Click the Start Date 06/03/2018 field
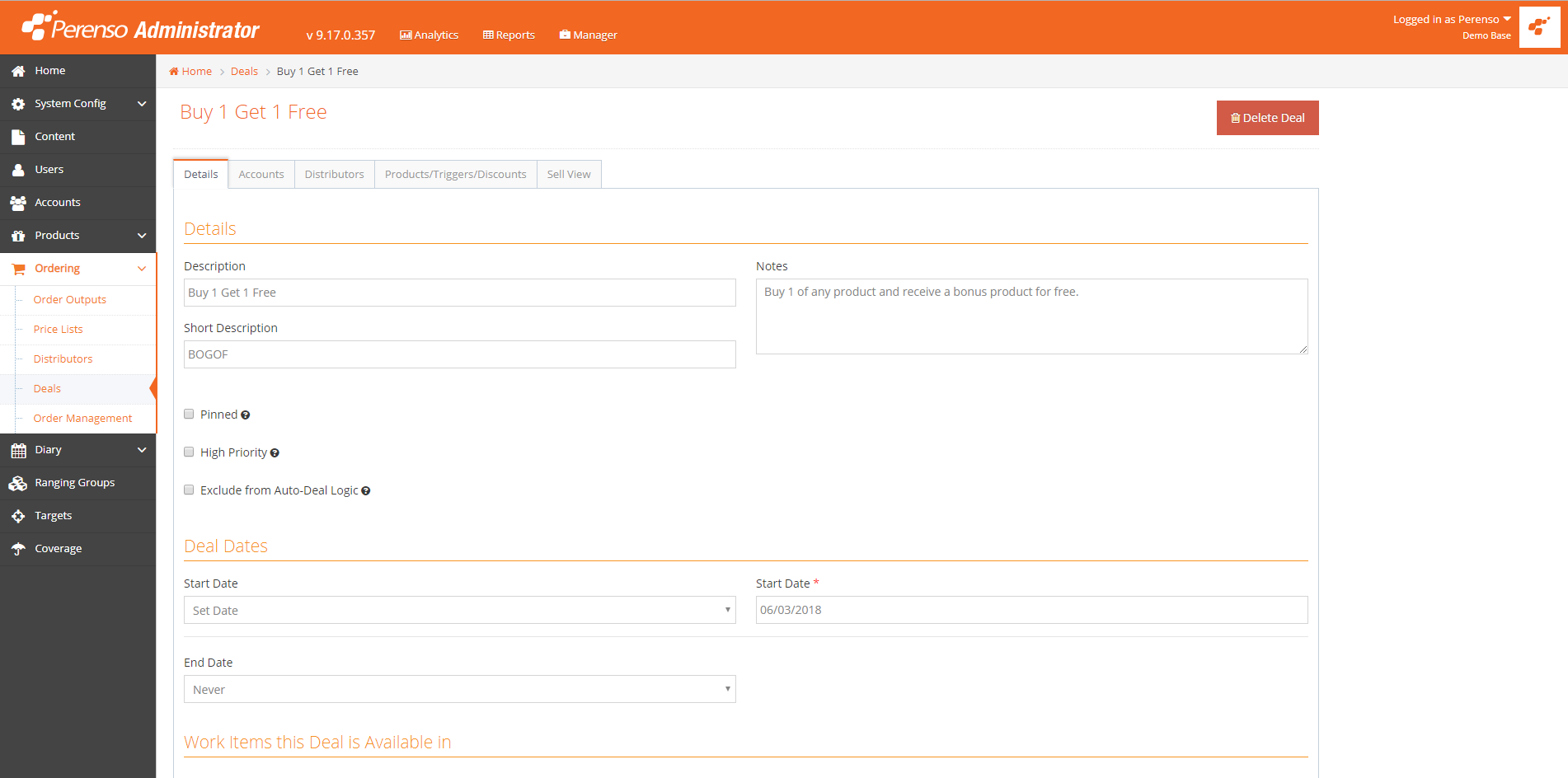Screen dimensions: 1568x778 click(x=1032, y=610)
